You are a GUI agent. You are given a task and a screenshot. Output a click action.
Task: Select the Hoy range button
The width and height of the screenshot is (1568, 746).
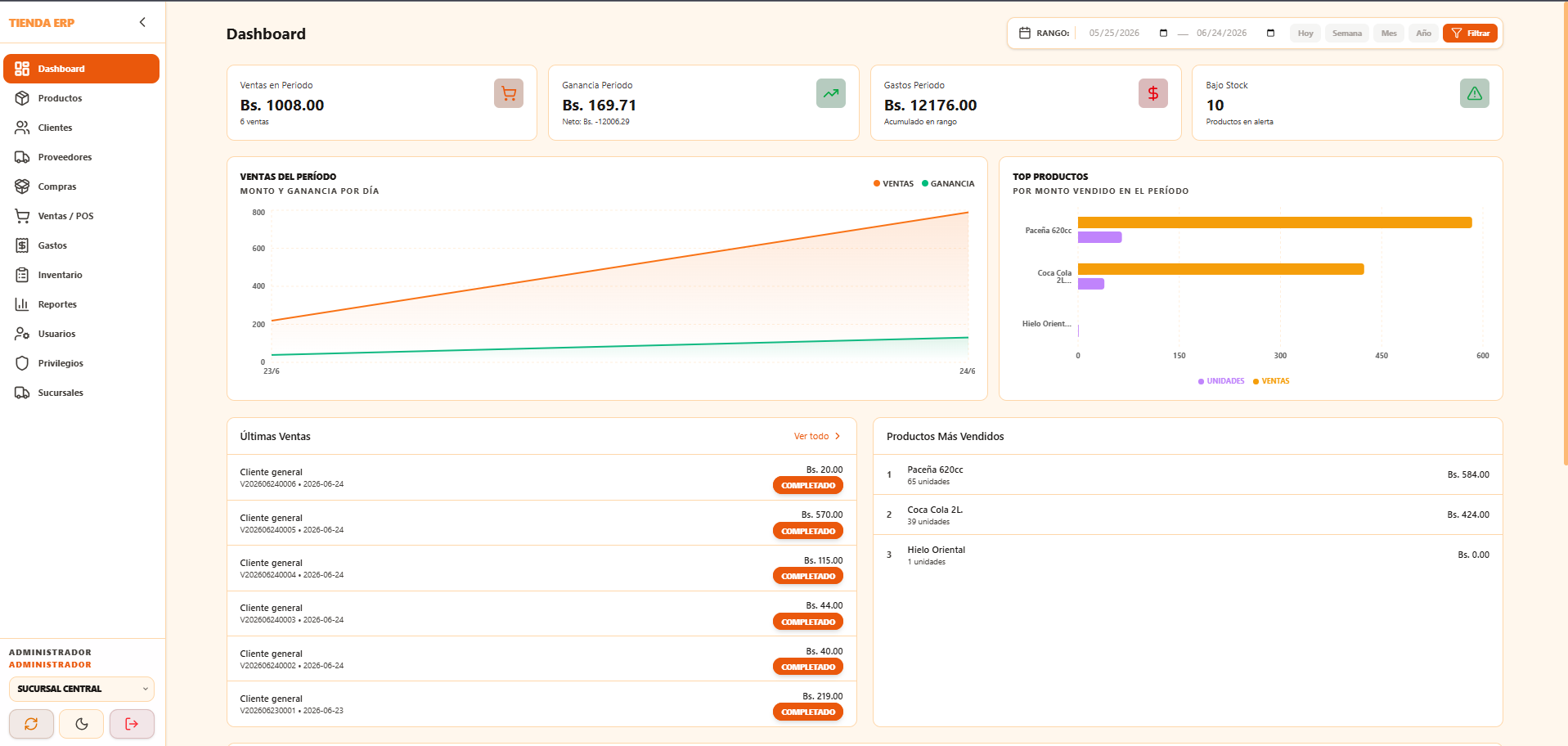coord(1305,34)
